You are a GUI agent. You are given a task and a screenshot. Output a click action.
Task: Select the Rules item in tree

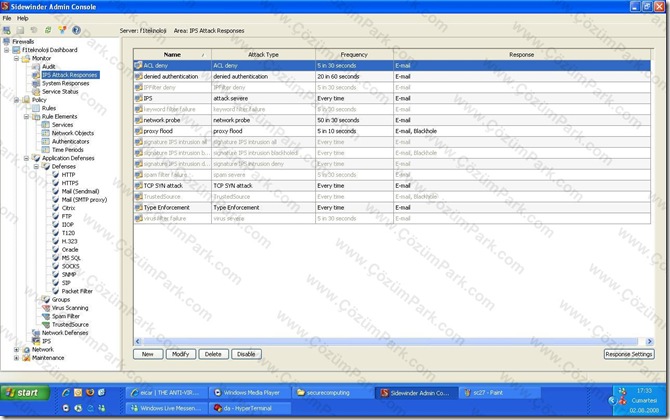click(49, 108)
